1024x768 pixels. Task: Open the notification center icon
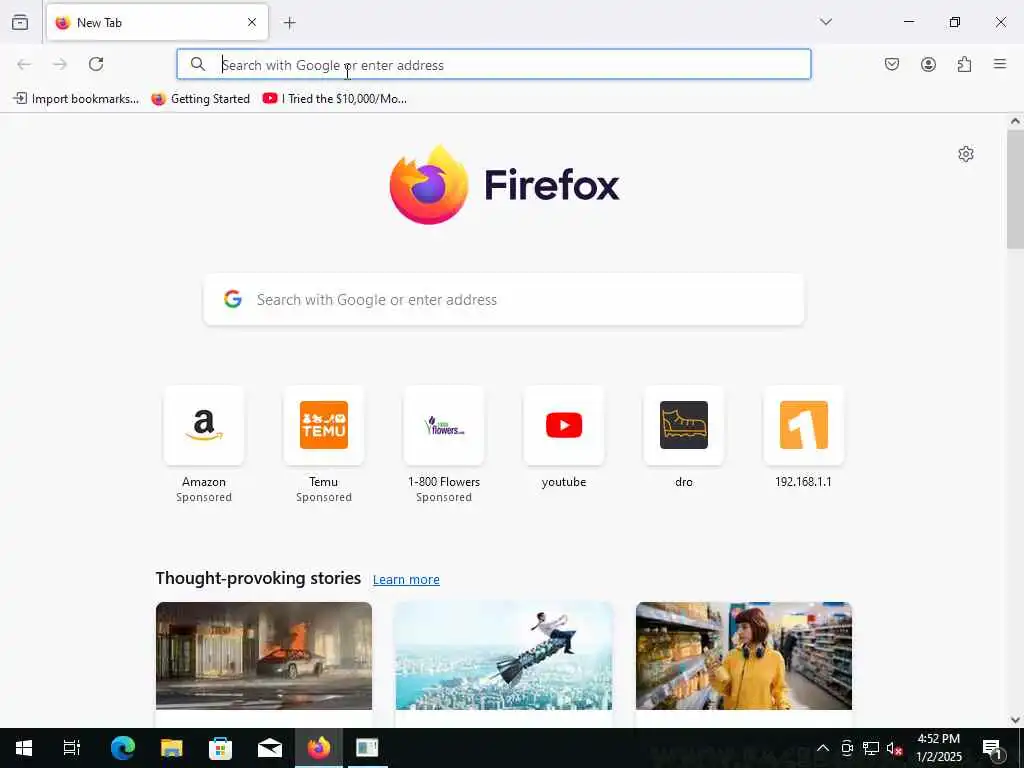point(993,748)
